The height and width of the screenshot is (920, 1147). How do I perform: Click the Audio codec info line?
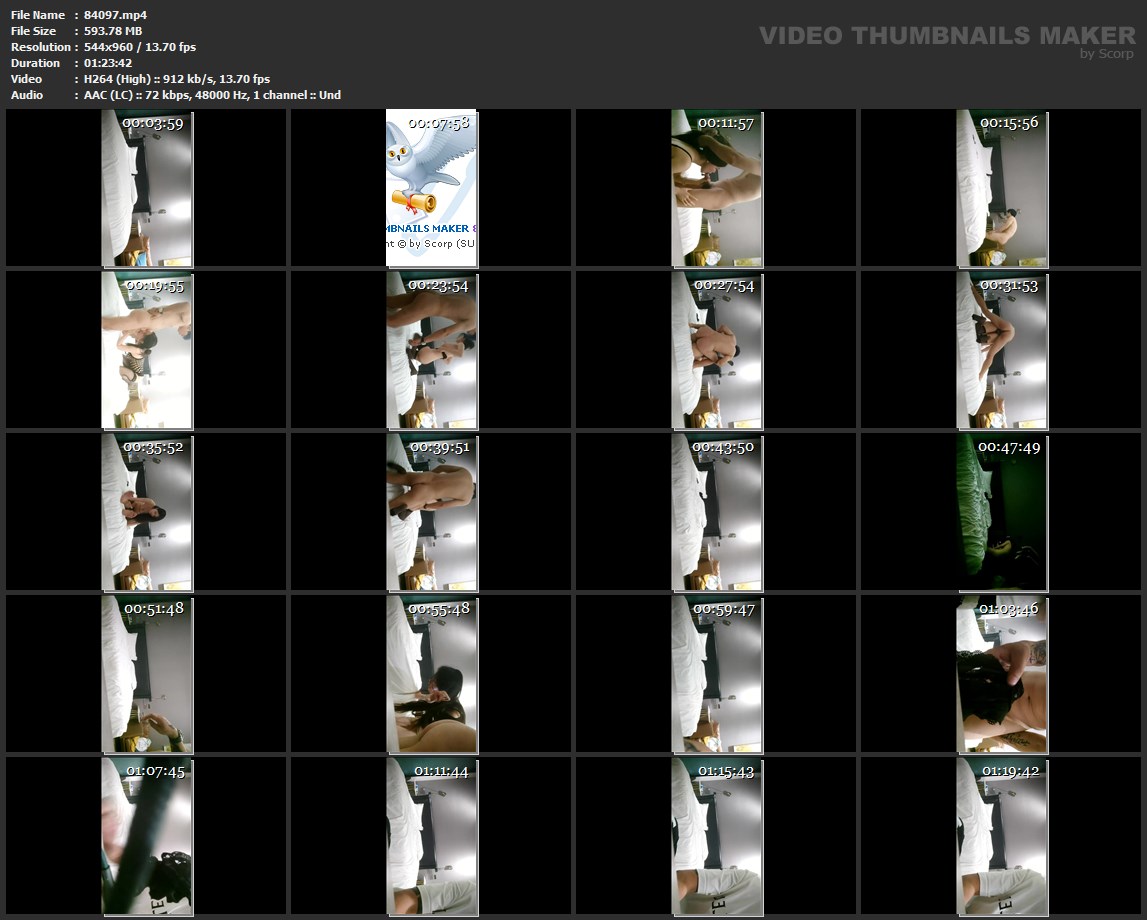(212, 95)
